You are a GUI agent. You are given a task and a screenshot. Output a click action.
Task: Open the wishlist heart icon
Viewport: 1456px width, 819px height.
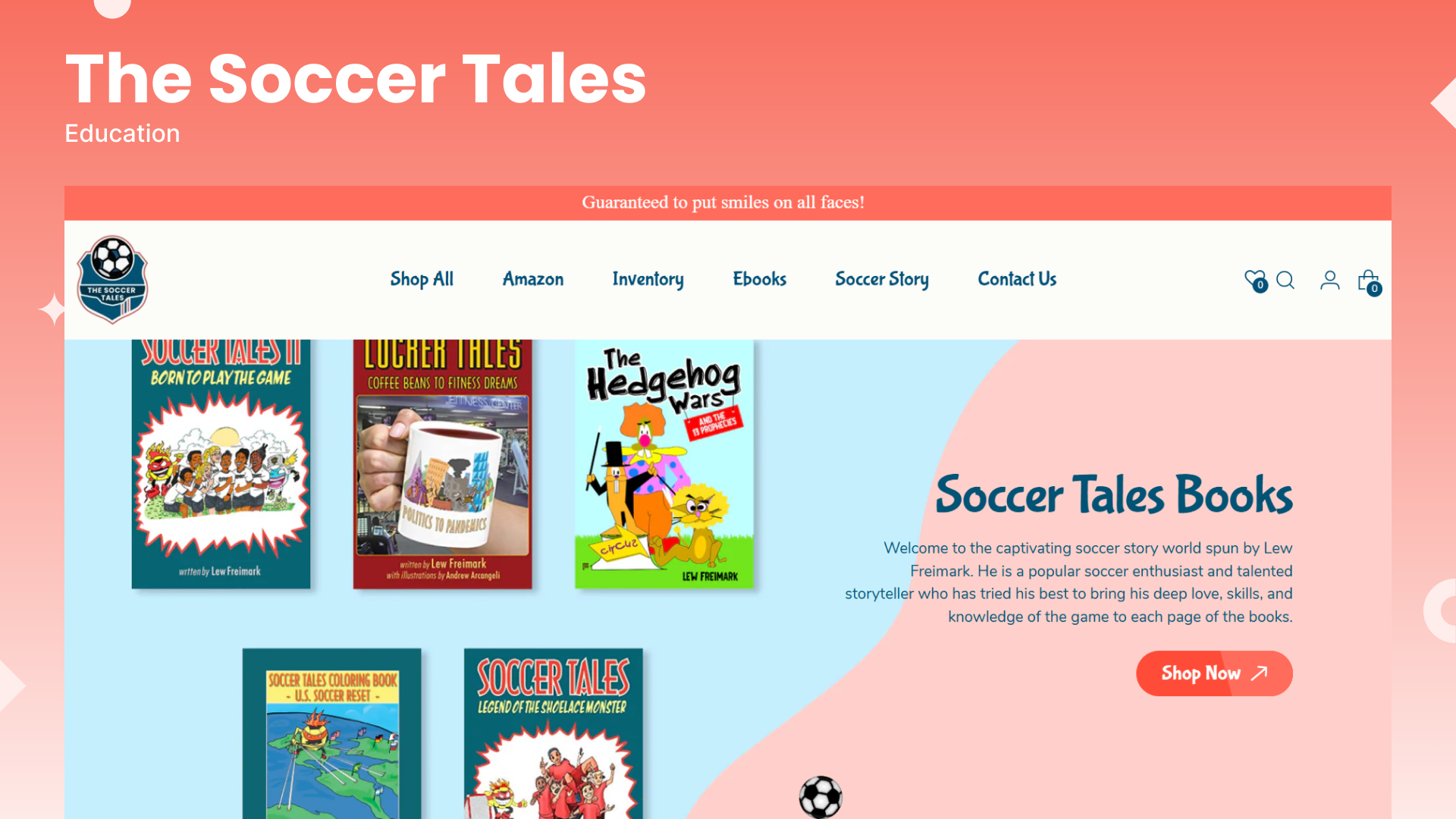click(x=1255, y=281)
